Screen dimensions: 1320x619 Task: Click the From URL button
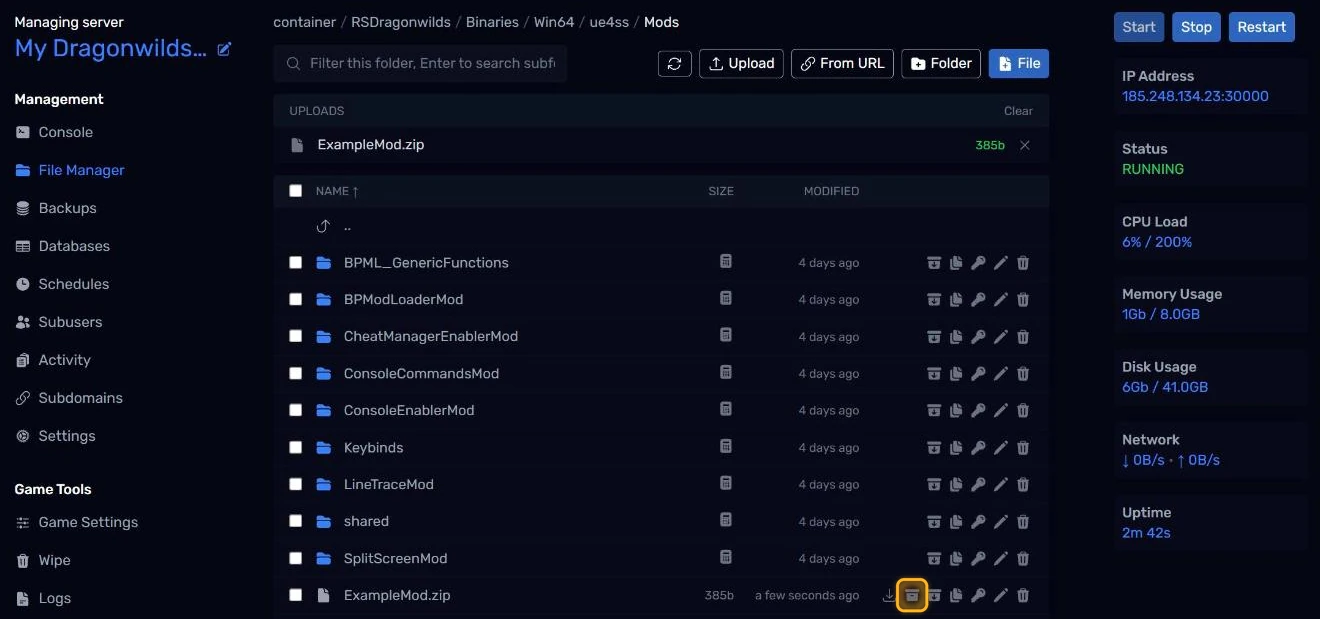point(842,63)
